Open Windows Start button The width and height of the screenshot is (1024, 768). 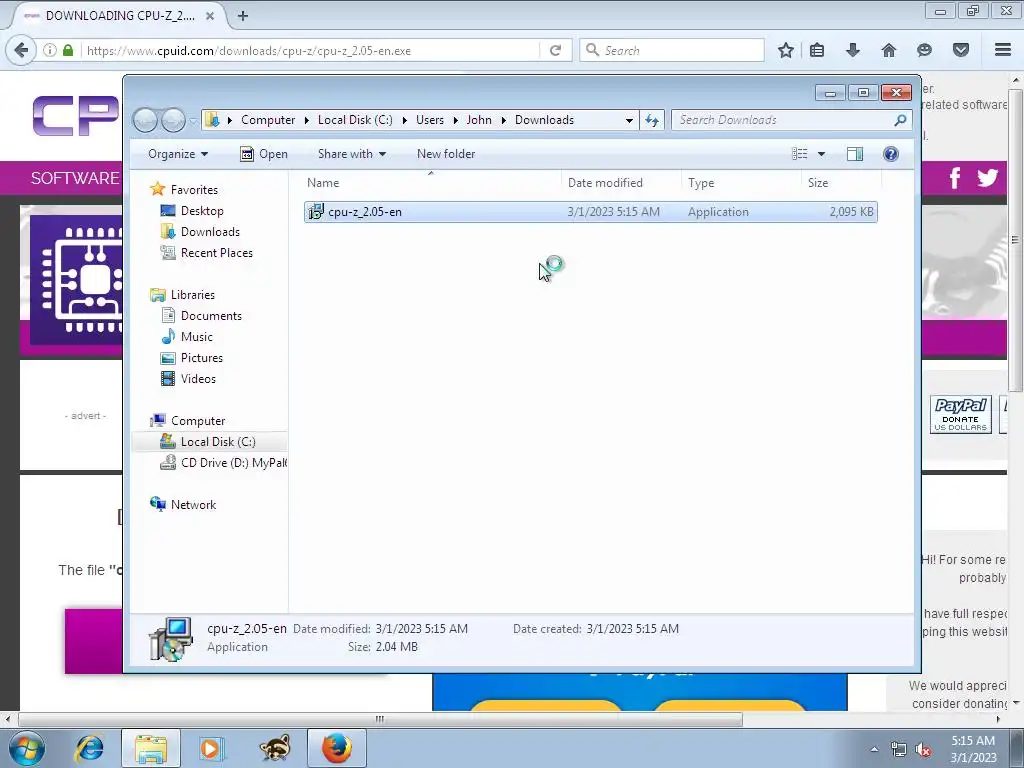point(27,748)
